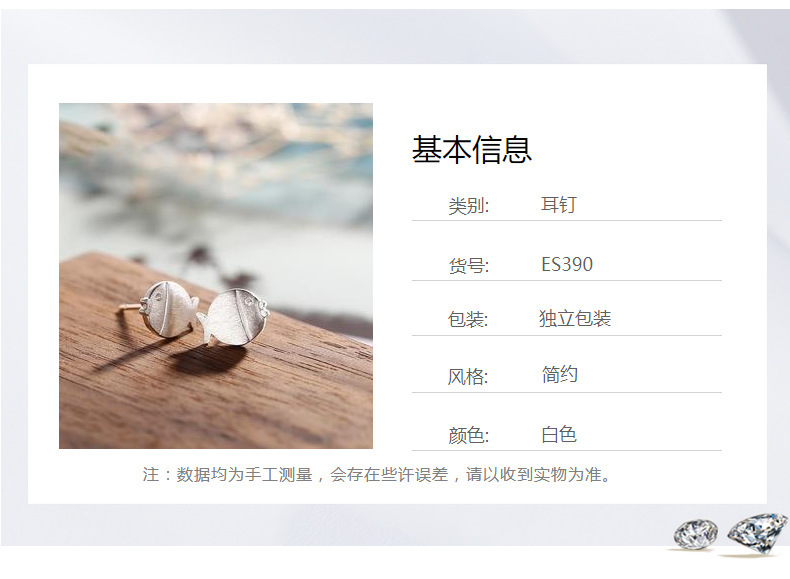Click the measurement note text at bottom
This screenshot has width=790, height=579.
(x=377, y=474)
